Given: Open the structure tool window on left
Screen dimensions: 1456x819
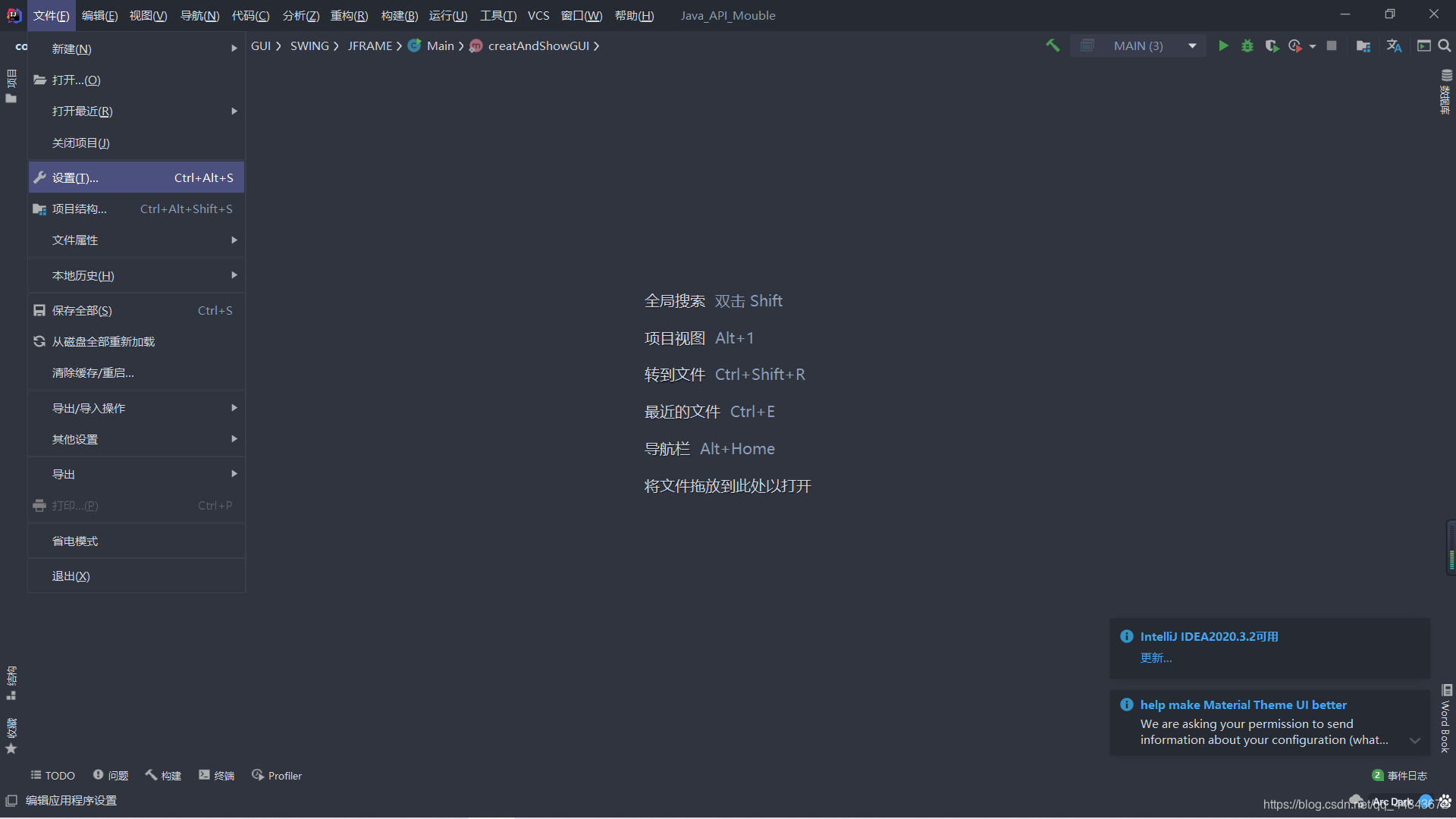Looking at the screenshot, I should [11, 683].
